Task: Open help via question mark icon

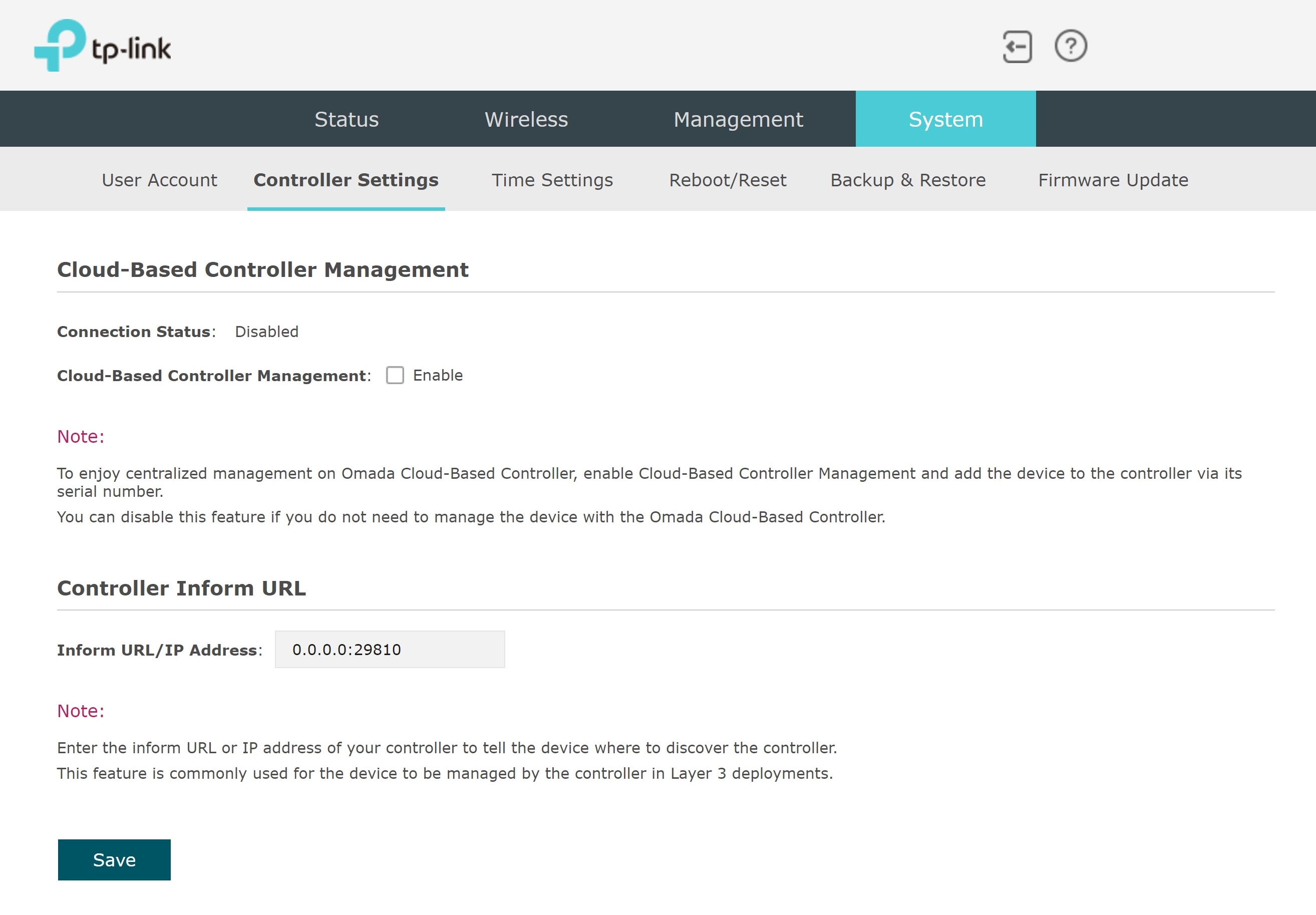Action: (1070, 46)
